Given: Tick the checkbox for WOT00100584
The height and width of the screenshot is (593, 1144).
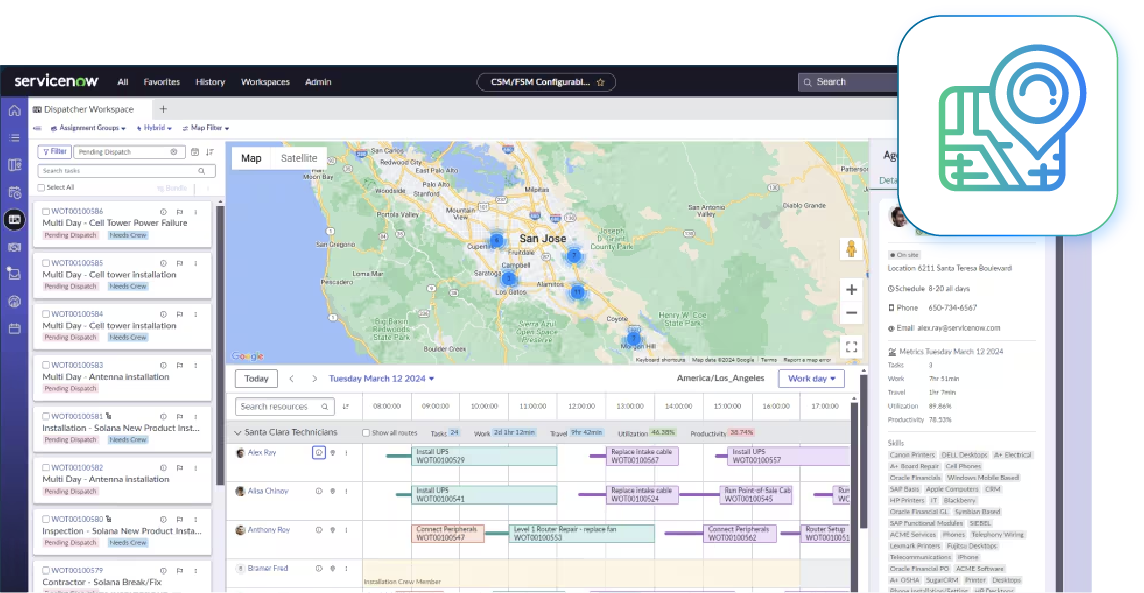Looking at the screenshot, I should pyautogui.click(x=46, y=314).
